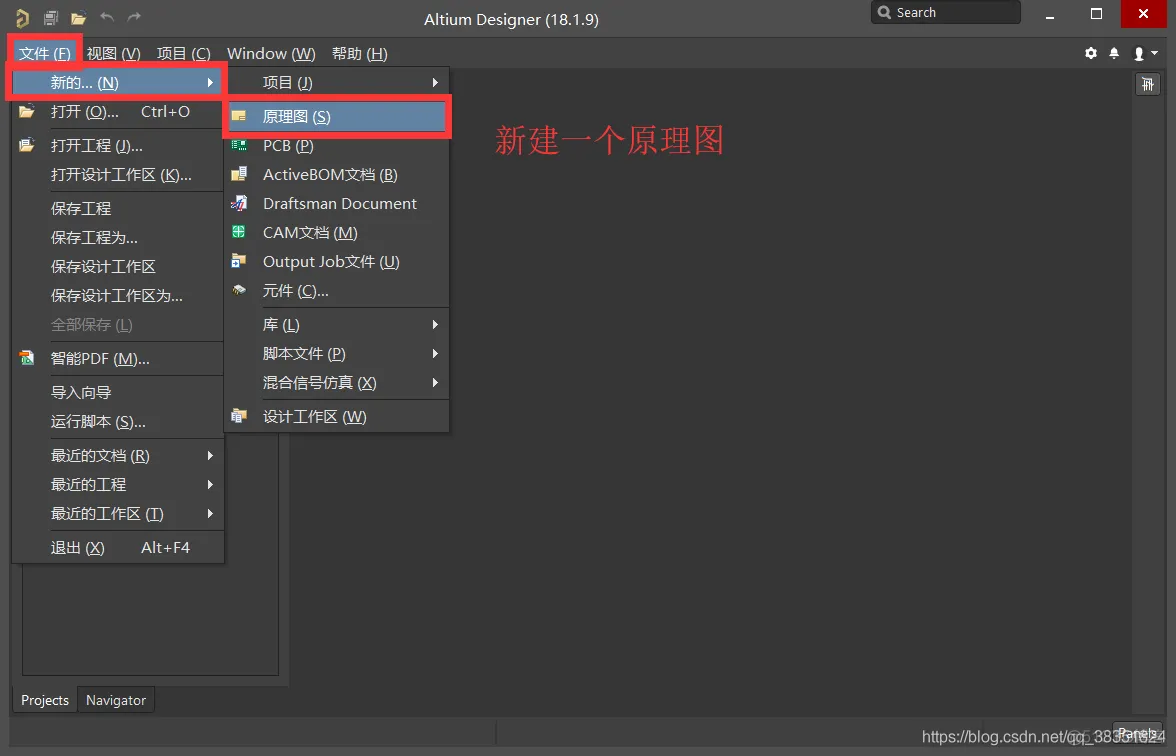The width and height of the screenshot is (1176, 756).
Task: Select CAM文档 (M) entry
Action: 337,232
